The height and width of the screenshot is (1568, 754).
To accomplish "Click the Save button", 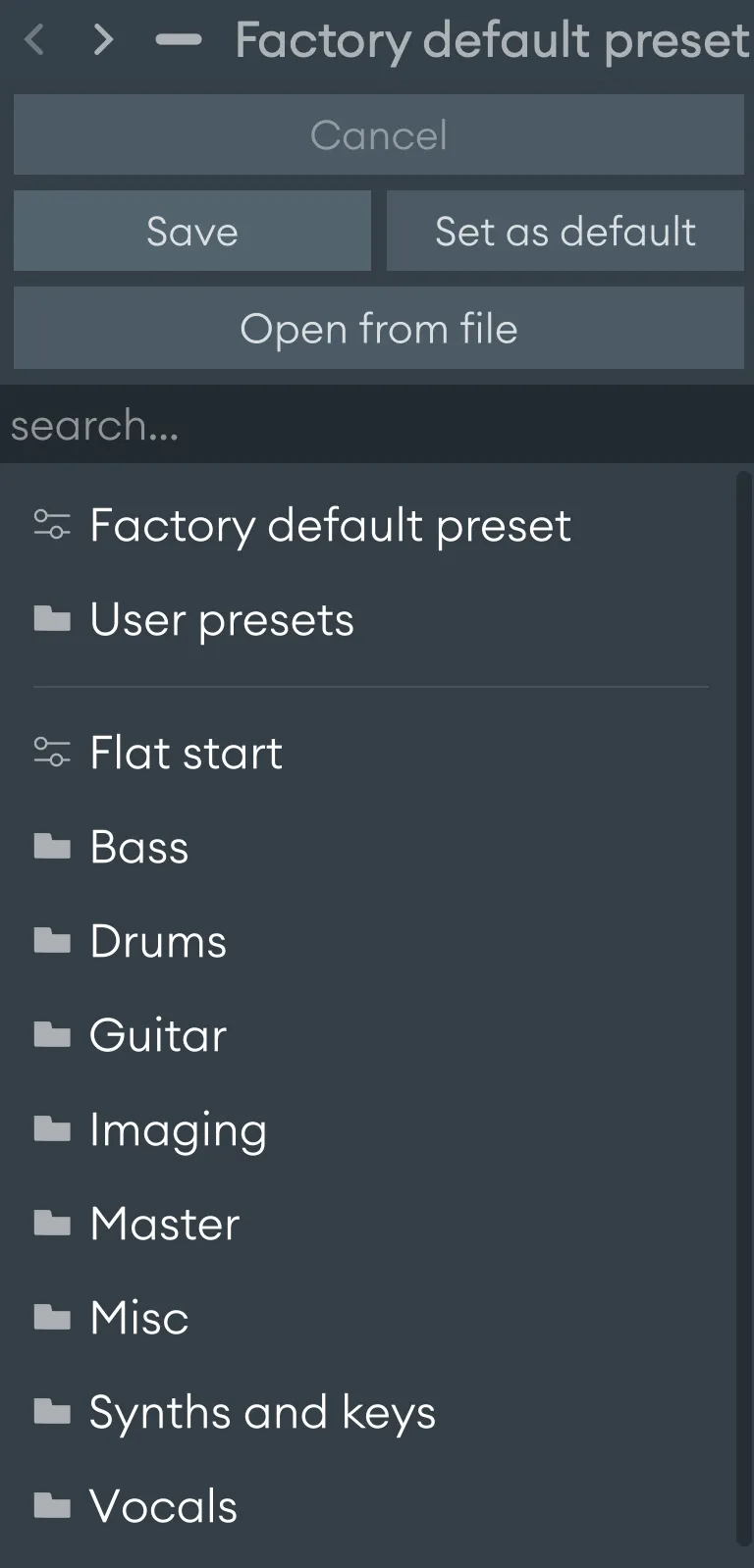I will (191, 231).
